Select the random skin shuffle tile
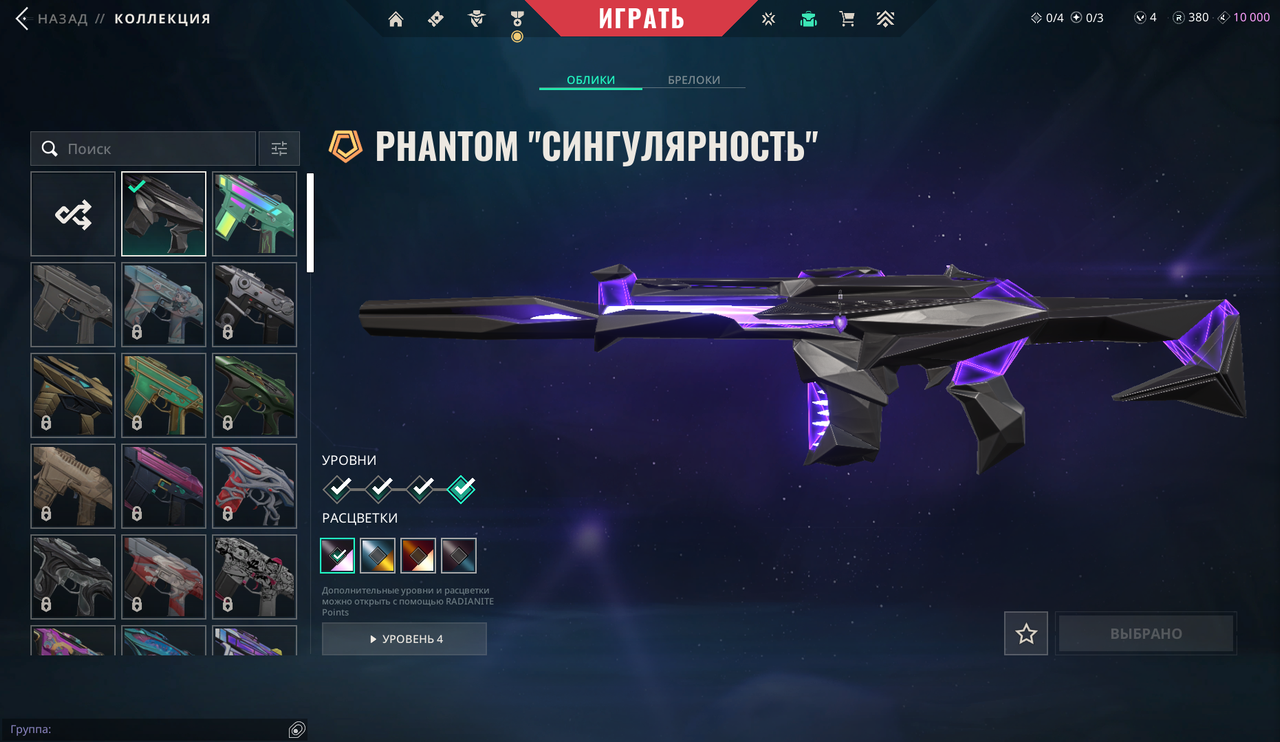Screen dimensions: 1280x742 click(x=73, y=214)
